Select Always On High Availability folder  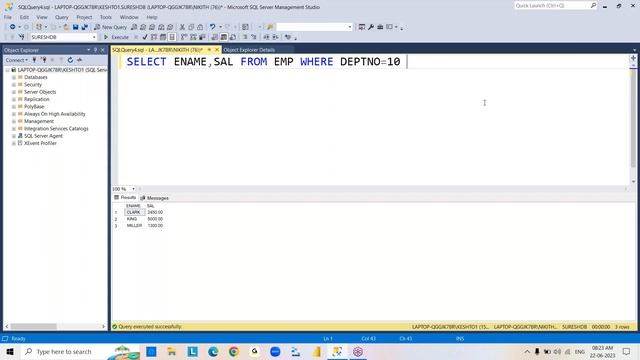[x=55, y=114]
